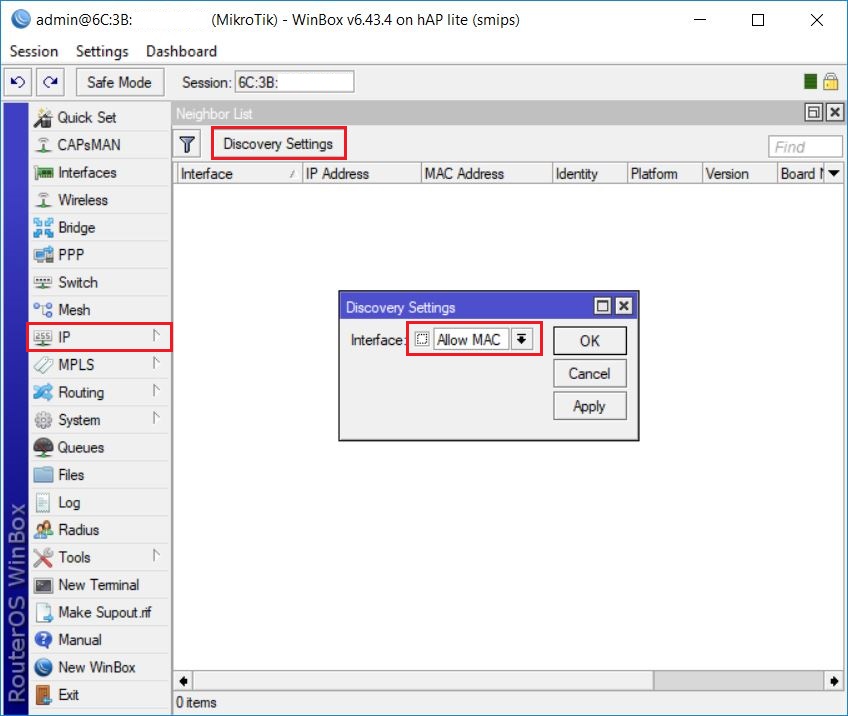Sort by the Identity column
This screenshot has height=716, width=848.
click(x=589, y=174)
